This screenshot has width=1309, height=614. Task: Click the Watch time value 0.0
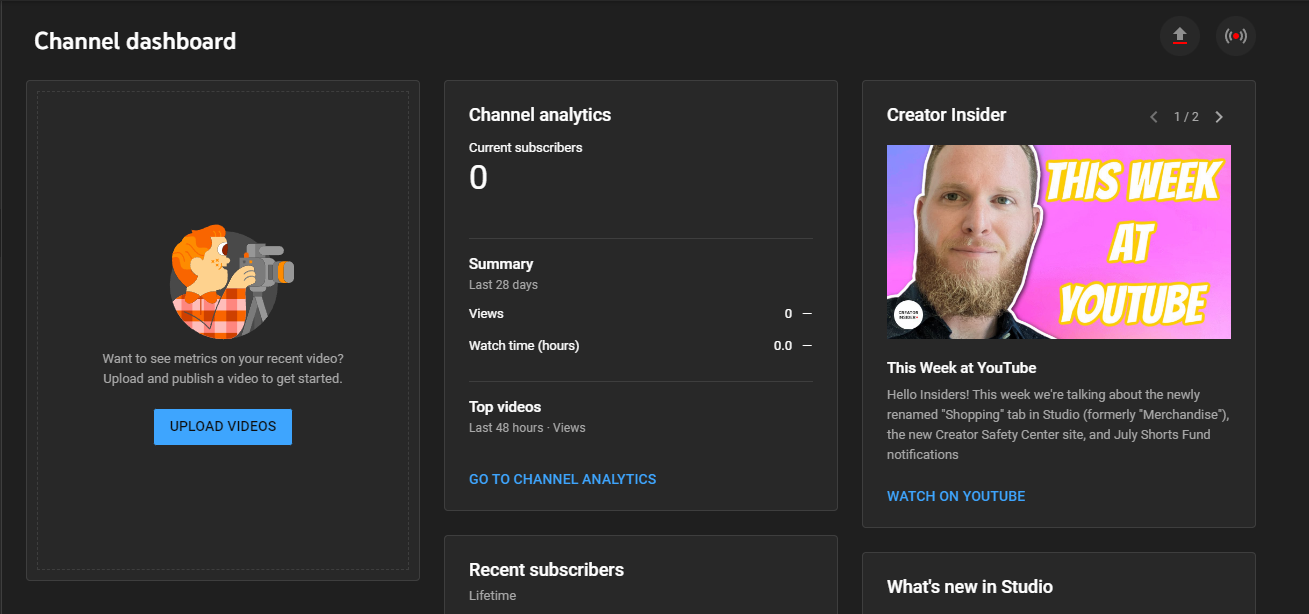pos(783,346)
